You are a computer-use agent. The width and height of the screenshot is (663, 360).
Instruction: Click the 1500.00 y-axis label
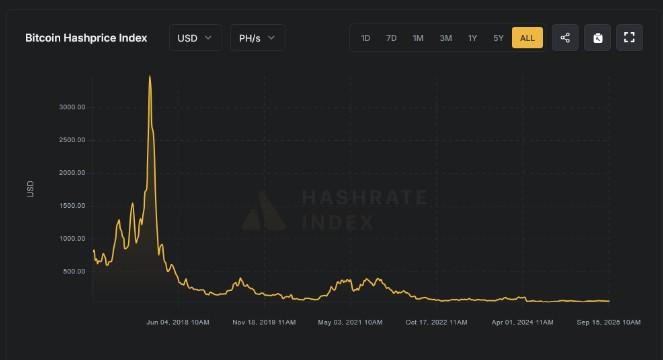coord(72,206)
